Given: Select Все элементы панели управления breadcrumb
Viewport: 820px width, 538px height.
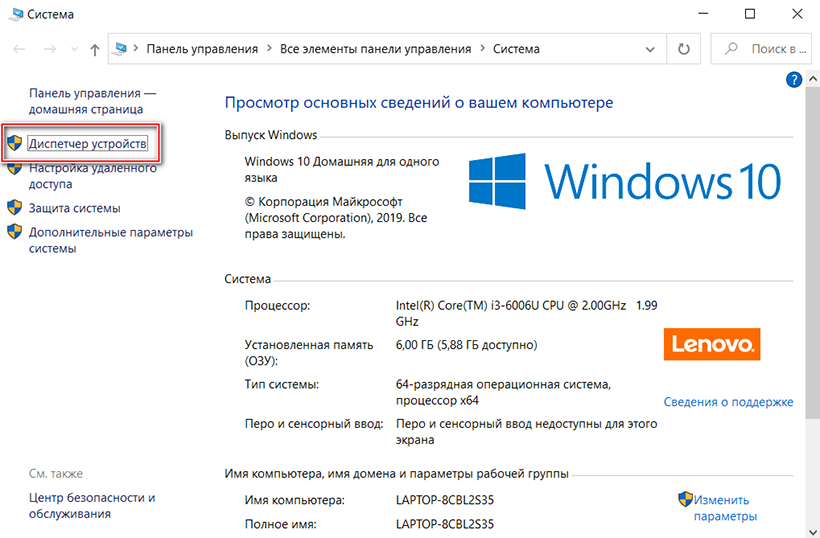Looking at the screenshot, I should pyautogui.click(x=375, y=49).
